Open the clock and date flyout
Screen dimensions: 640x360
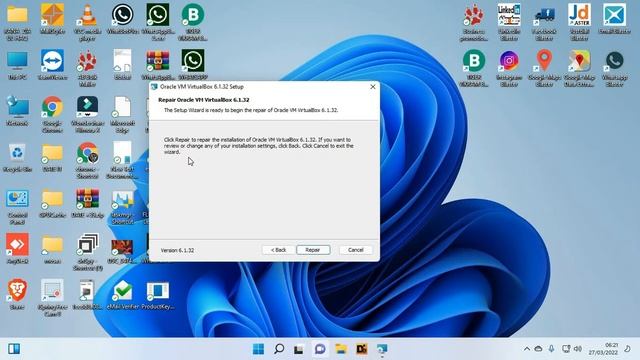click(x=603, y=349)
